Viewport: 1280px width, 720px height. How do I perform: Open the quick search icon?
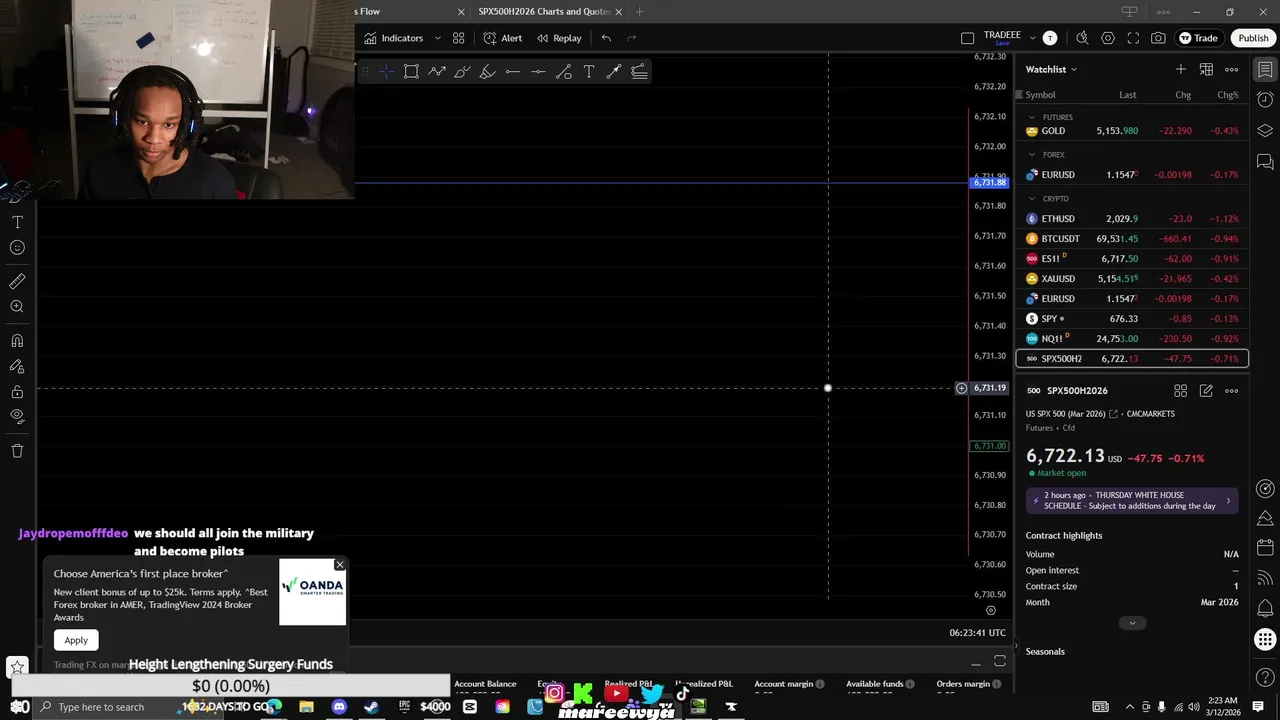coord(1082,38)
